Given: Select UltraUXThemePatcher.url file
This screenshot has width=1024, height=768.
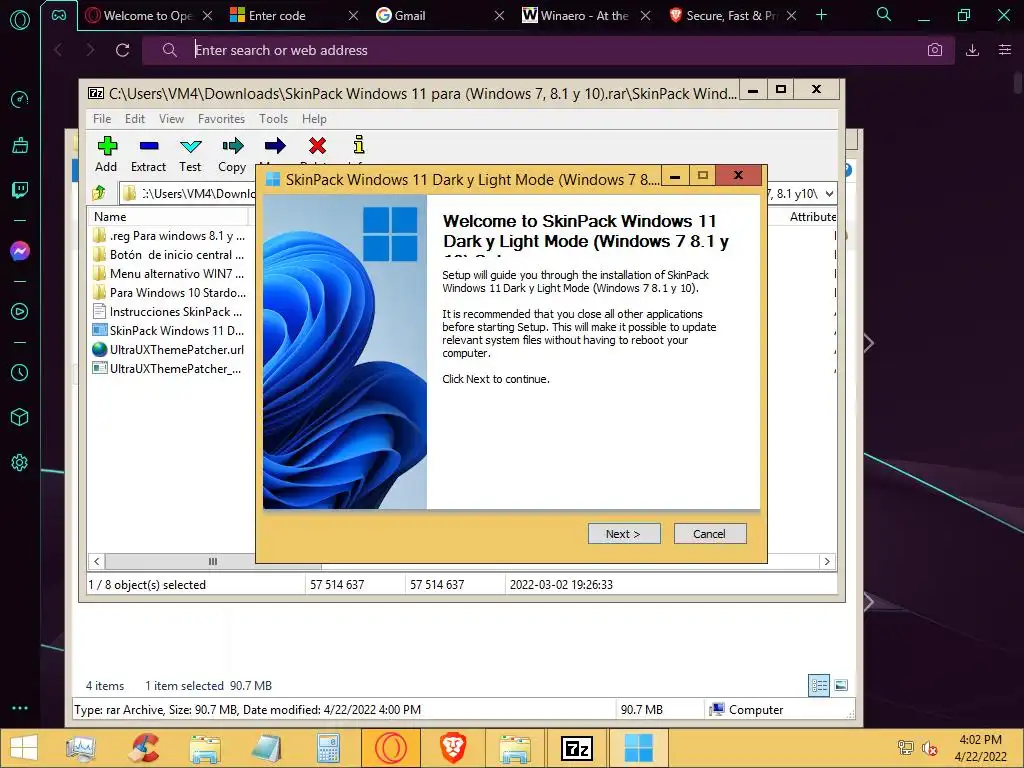Looking at the screenshot, I should (x=169, y=349).
